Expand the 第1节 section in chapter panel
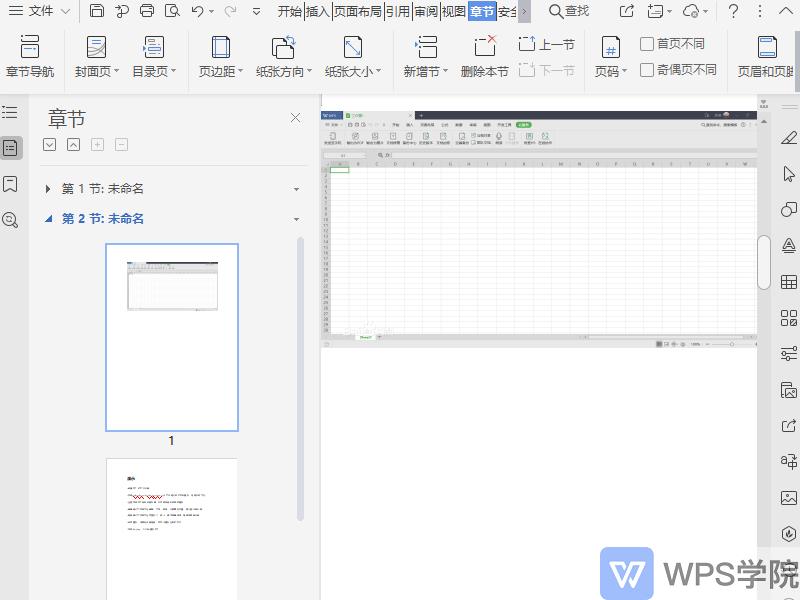The image size is (800, 600). coord(48,188)
